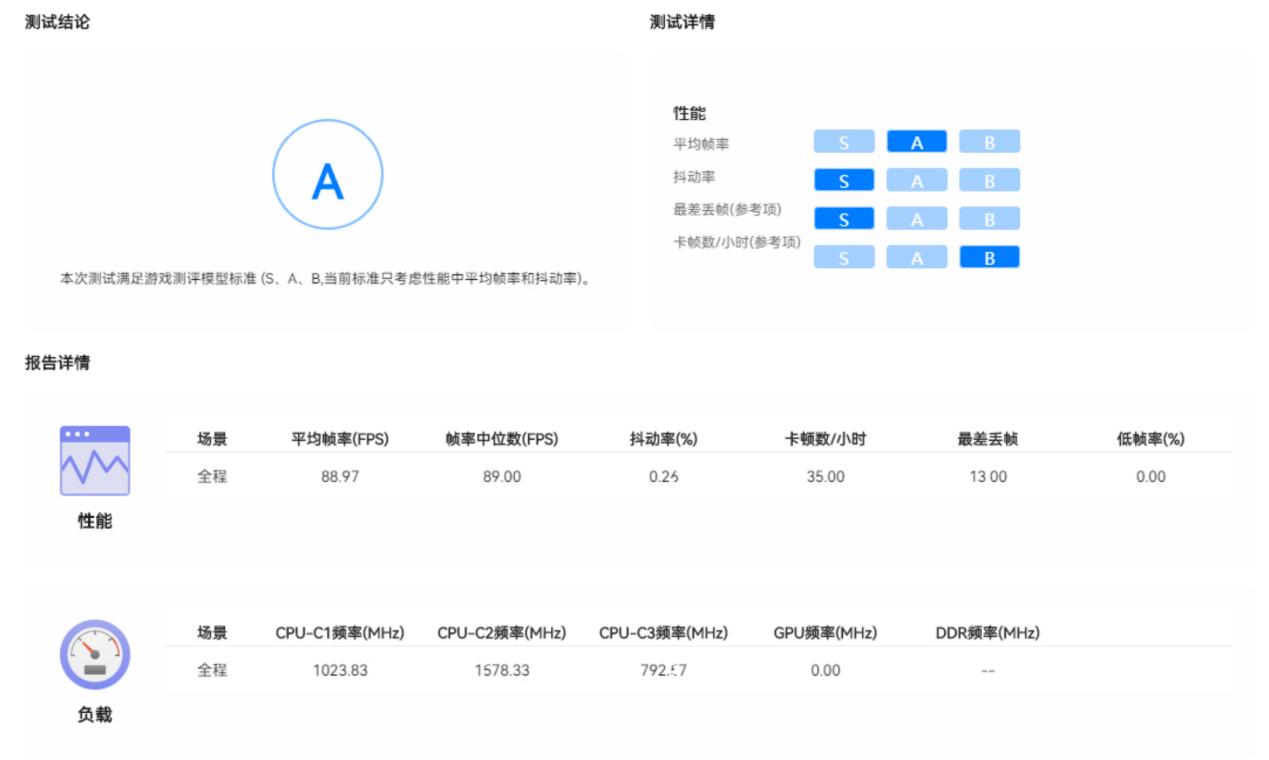
Task: Click the large circled A grade
Action: point(328,175)
